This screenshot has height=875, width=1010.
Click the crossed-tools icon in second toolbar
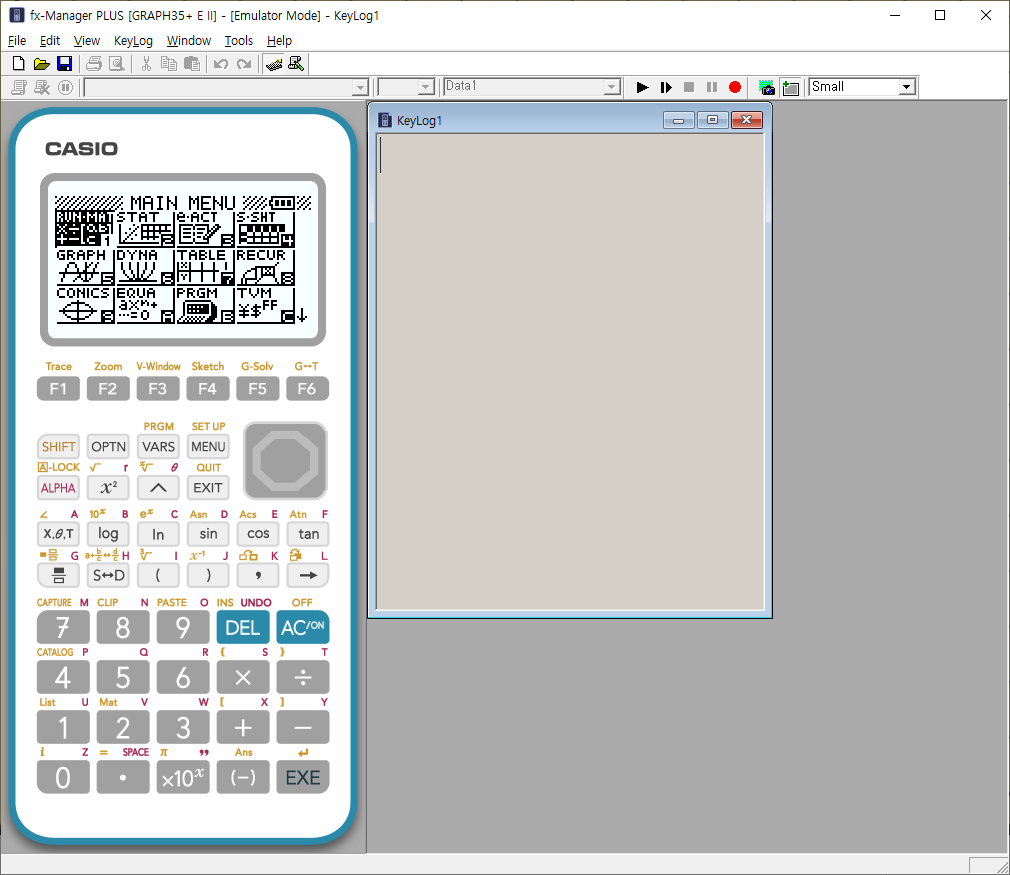[x=43, y=87]
